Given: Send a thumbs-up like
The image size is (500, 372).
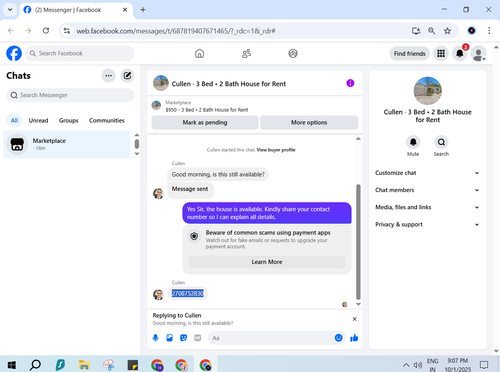Looking at the screenshot, I should pos(354,338).
